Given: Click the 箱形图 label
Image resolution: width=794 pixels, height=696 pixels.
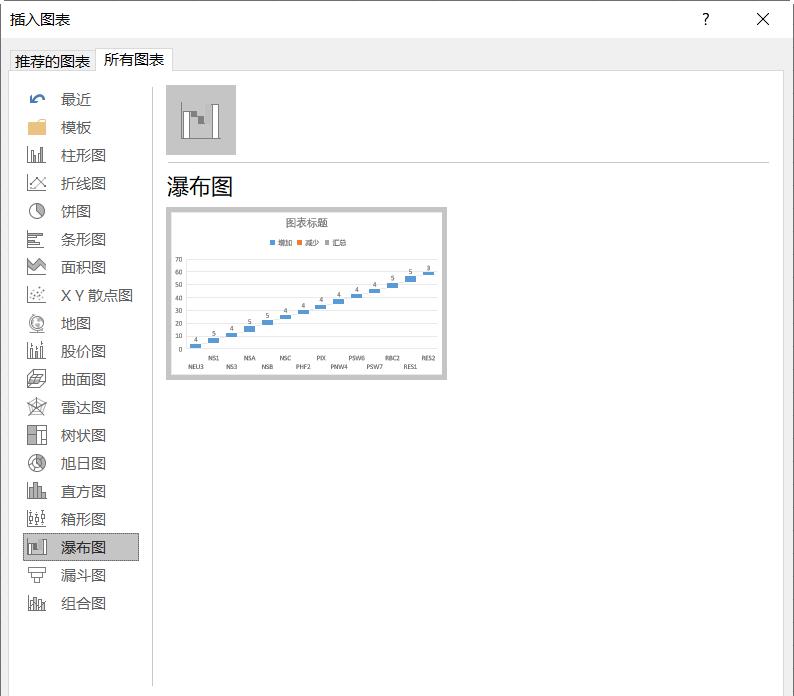Looking at the screenshot, I should (x=84, y=519).
